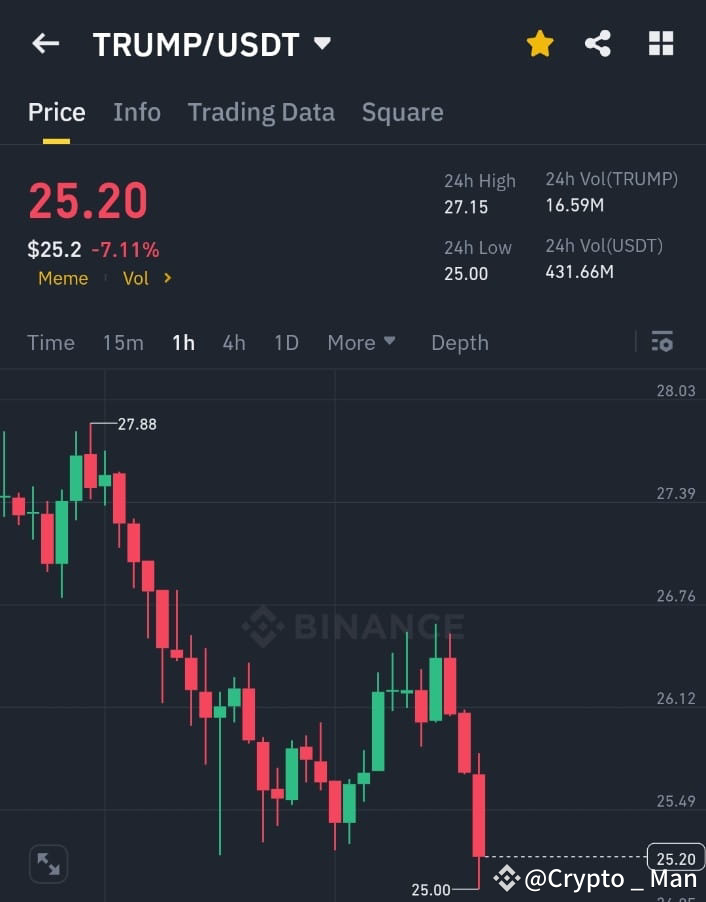Favorite TRUMP/USDT with the star icon
This screenshot has height=902, width=706.
click(540, 43)
